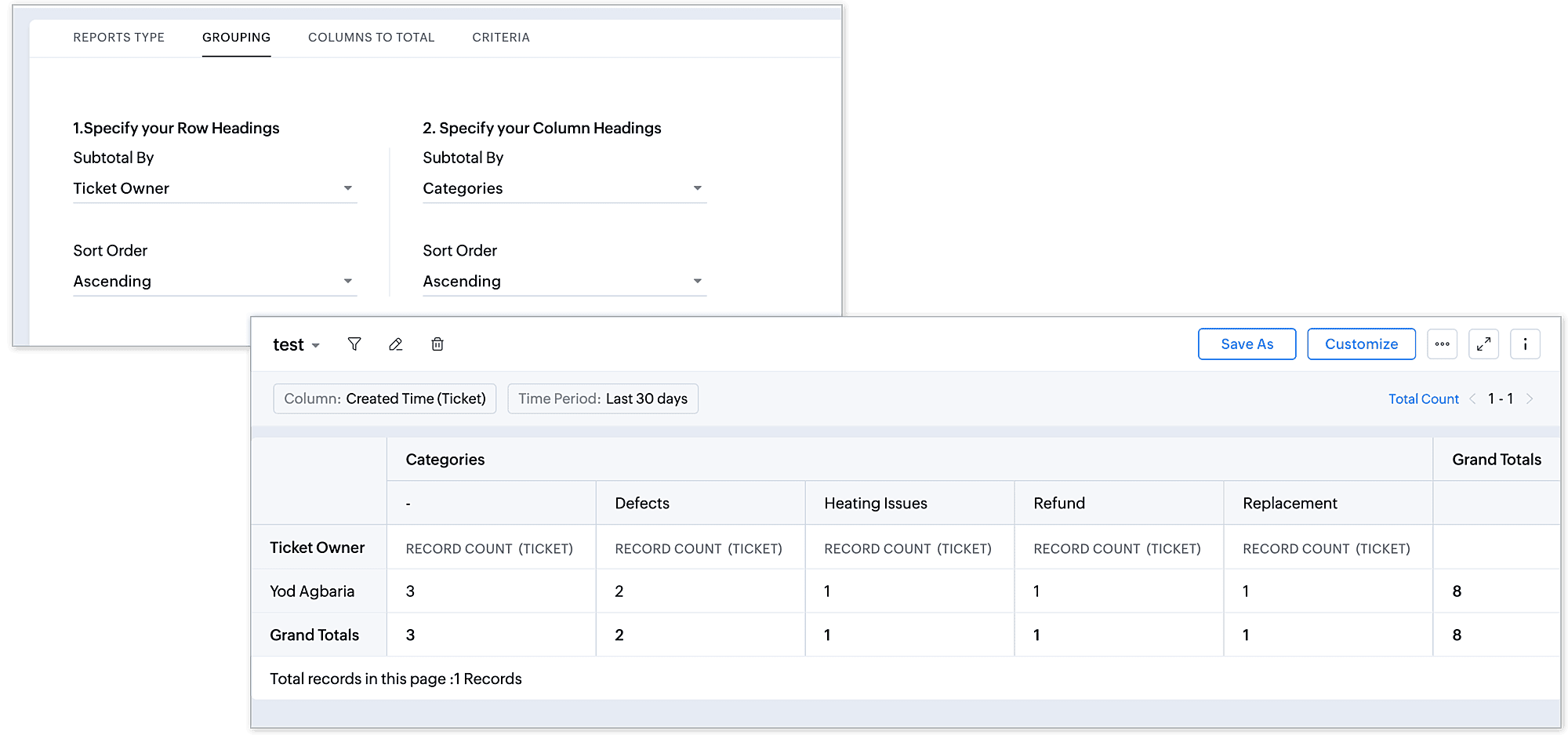Click the Save As button

(1247, 344)
